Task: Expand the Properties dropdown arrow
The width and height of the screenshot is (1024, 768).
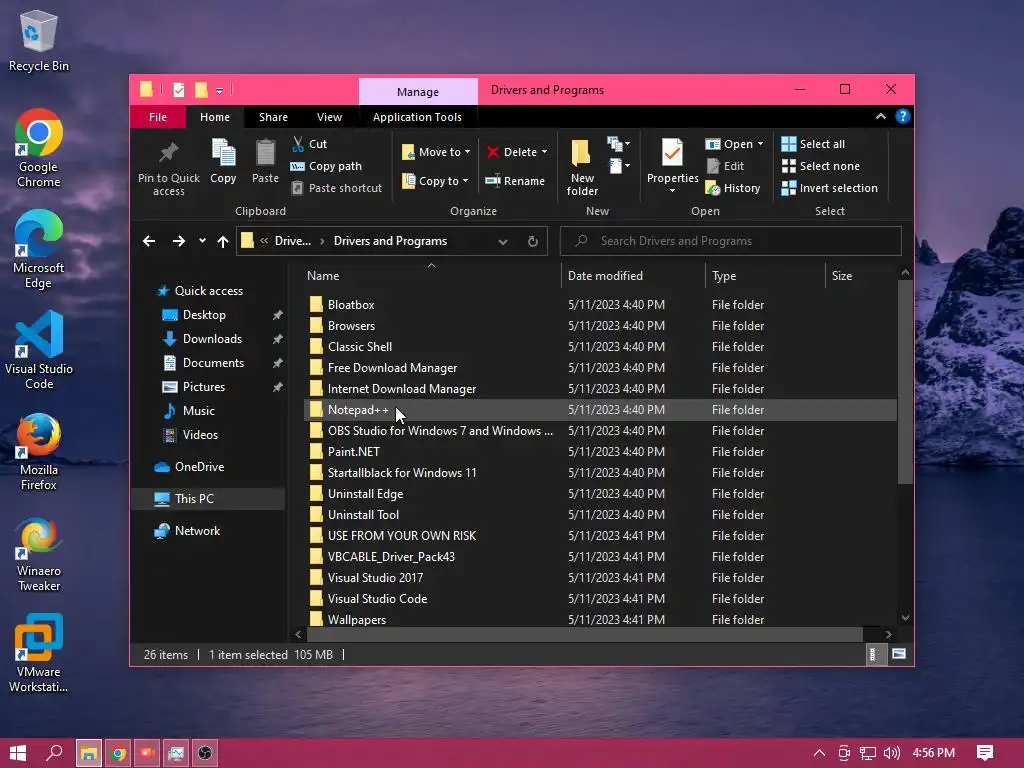Action: pyautogui.click(x=672, y=191)
